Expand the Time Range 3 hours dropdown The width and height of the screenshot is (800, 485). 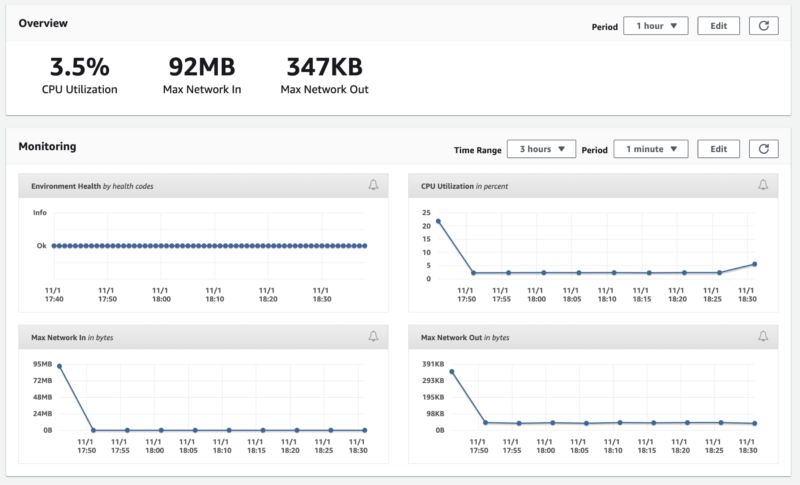[541, 149]
